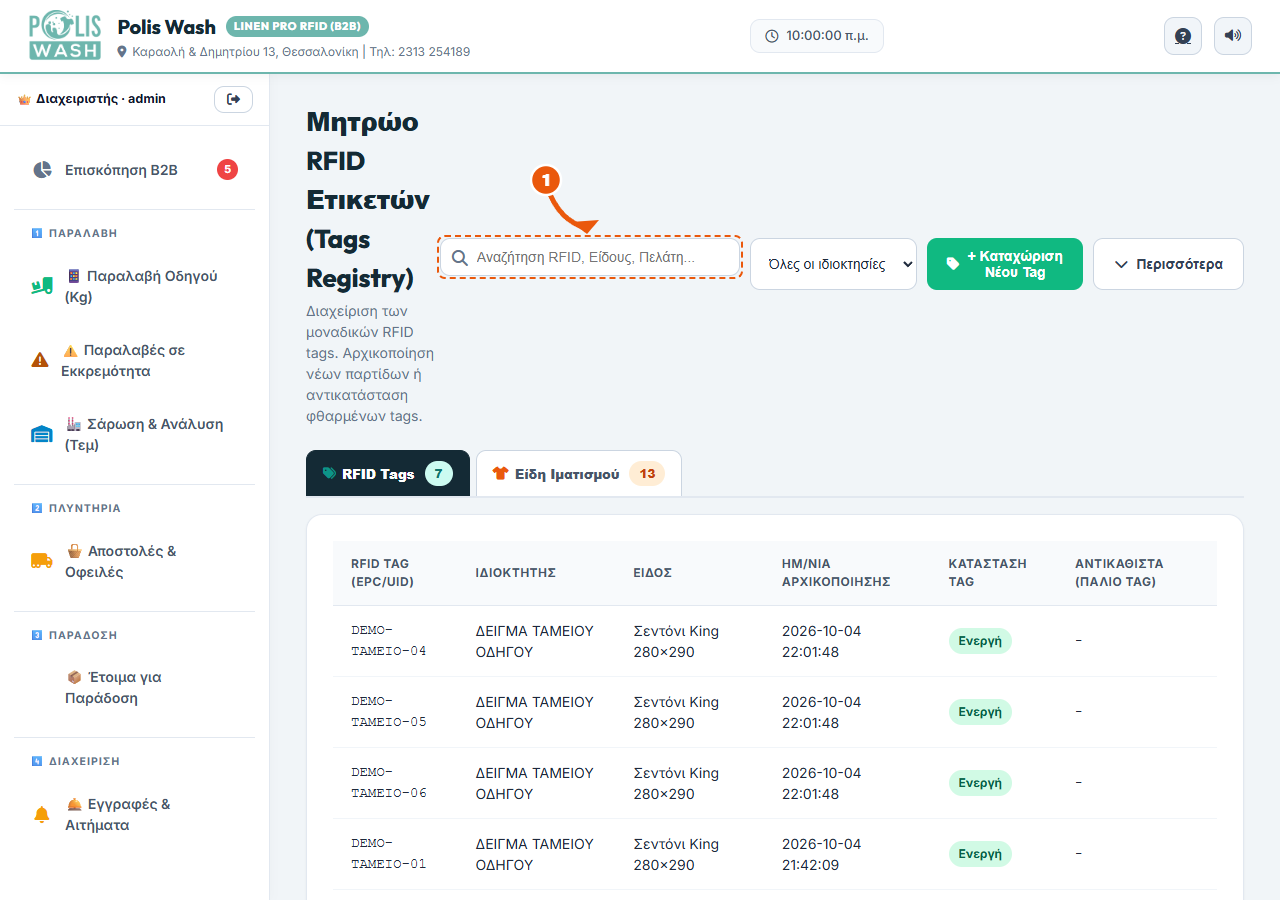The width and height of the screenshot is (1280, 900).
Task: Click the date 2026-10-04 21:42:09
Action: 821,854
